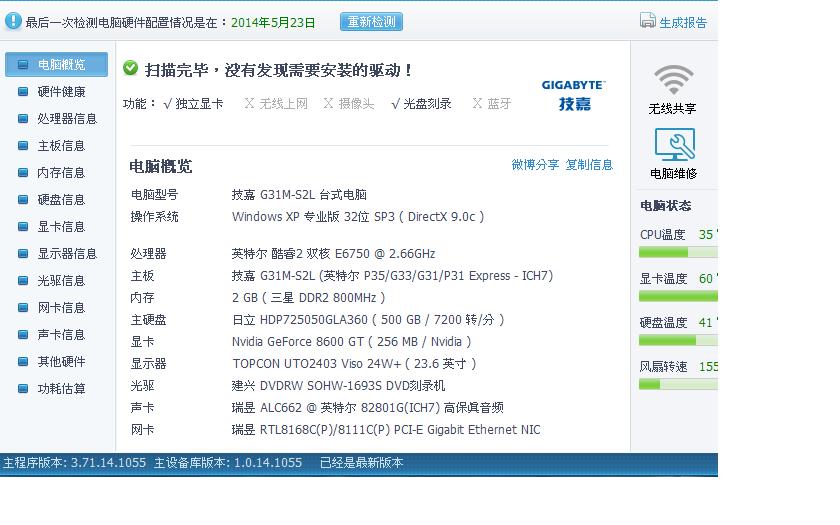Click the 建兴 DVDRW SOHW-1693S text
840x525 pixels.
pyautogui.click(x=339, y=386)
